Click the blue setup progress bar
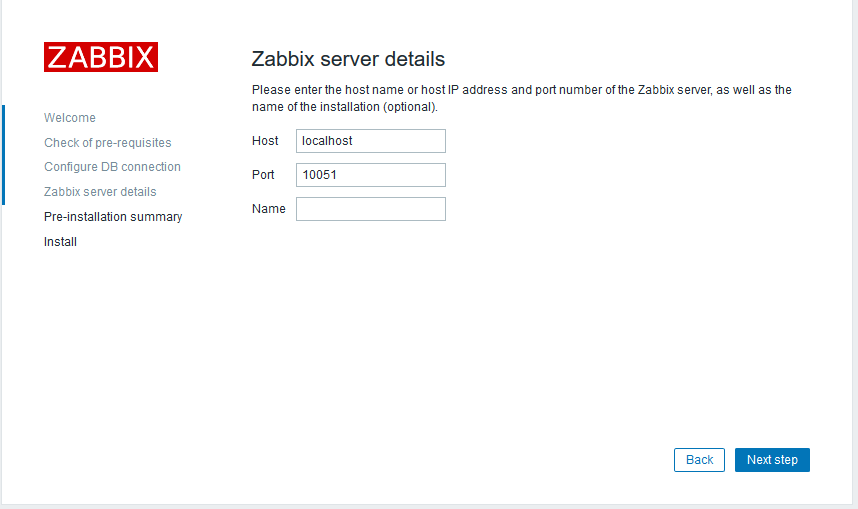Image resolution: width=858 pixels, height=509 pixels. click(3, 155)
